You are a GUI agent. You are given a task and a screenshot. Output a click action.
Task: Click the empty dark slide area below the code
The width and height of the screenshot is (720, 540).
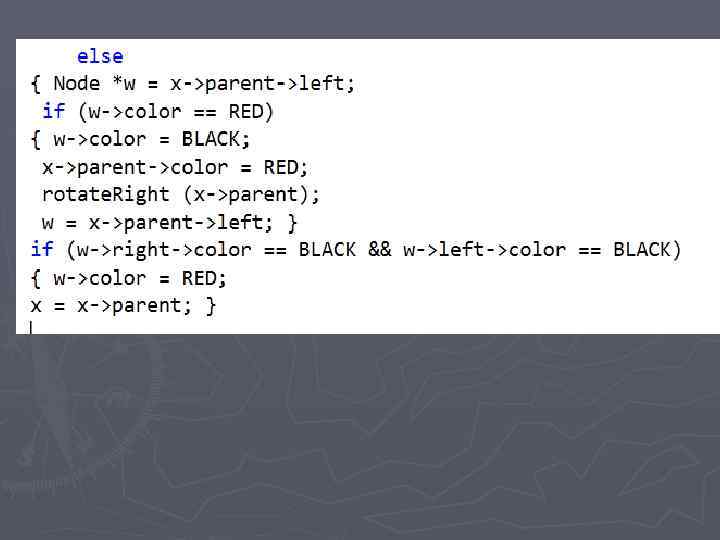(400, 440)
